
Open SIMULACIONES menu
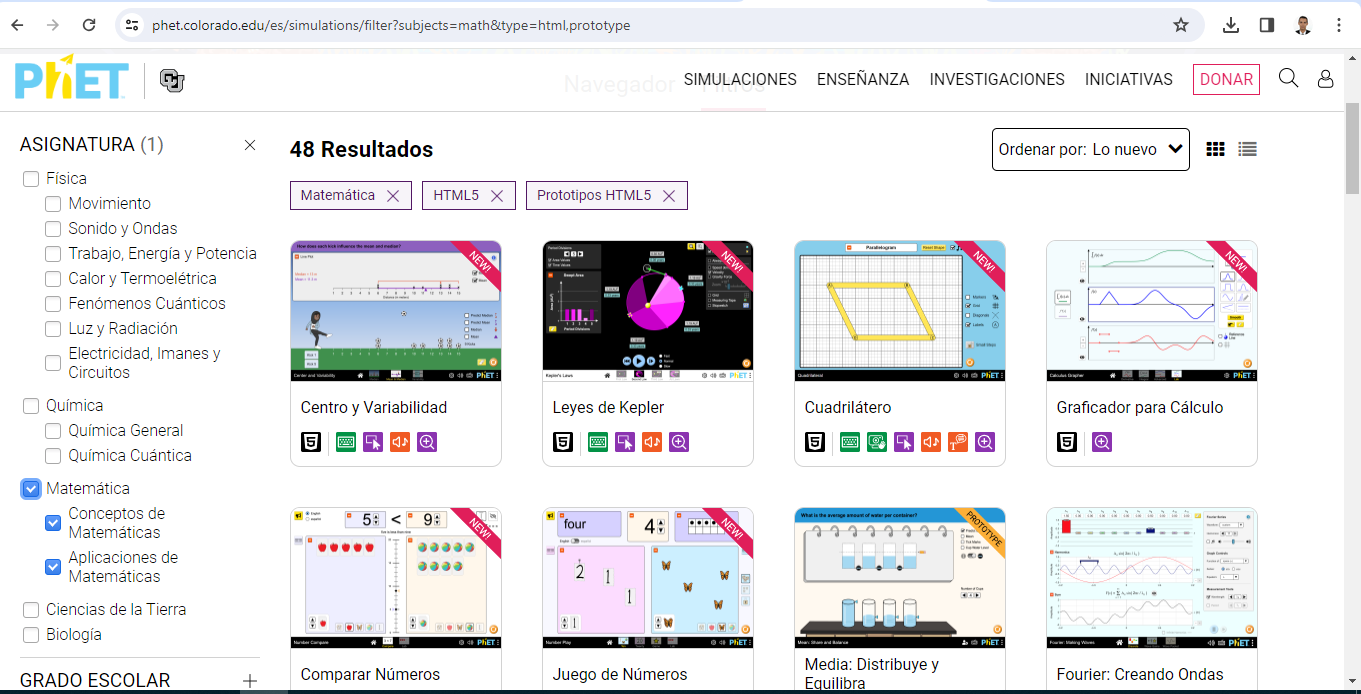(740, 79)
